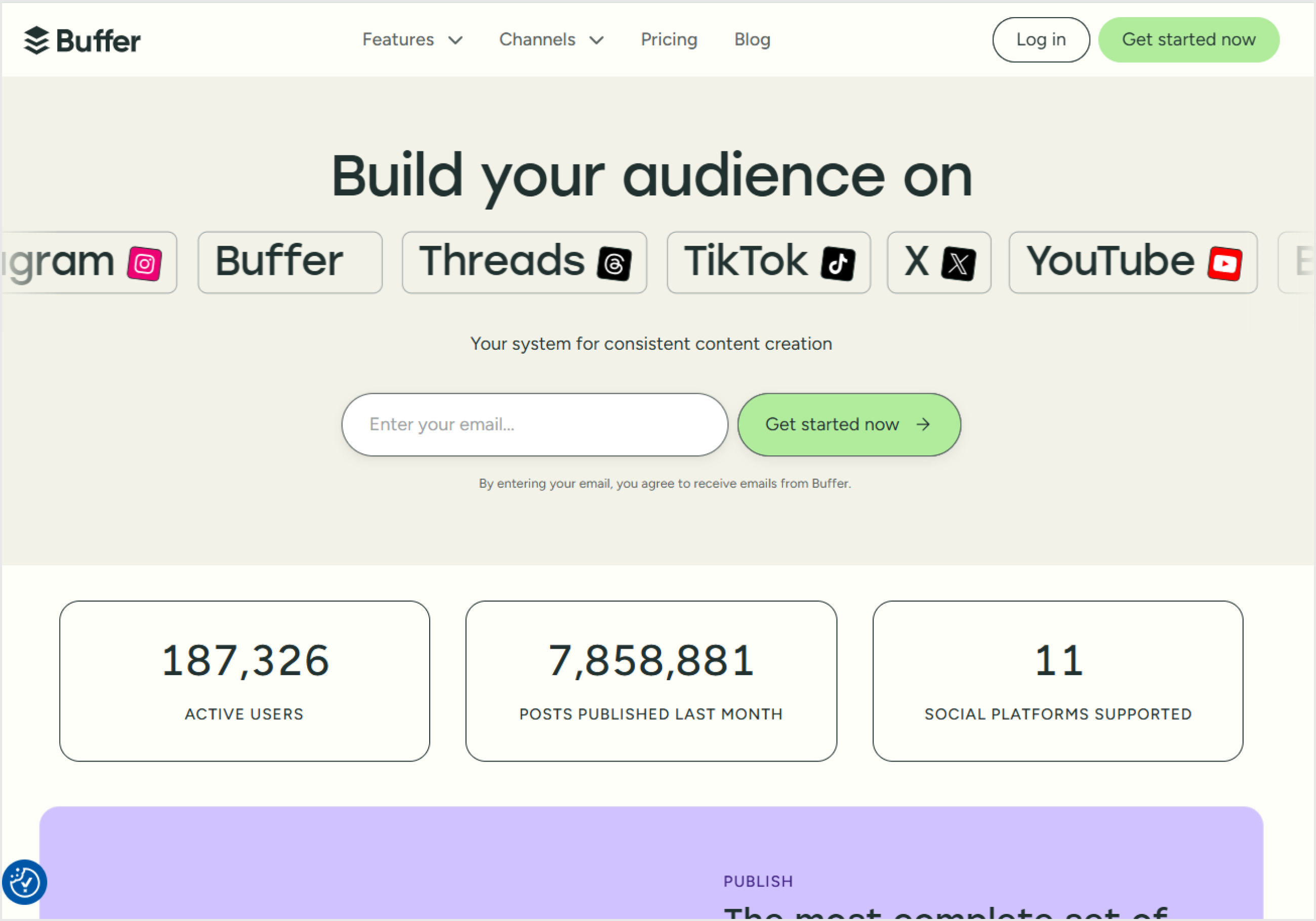The width and height of the screenshot is (1316, 921).
Task: Click the email consent disclaimer text
Action: pyautogui.click(x=665, y=484)
